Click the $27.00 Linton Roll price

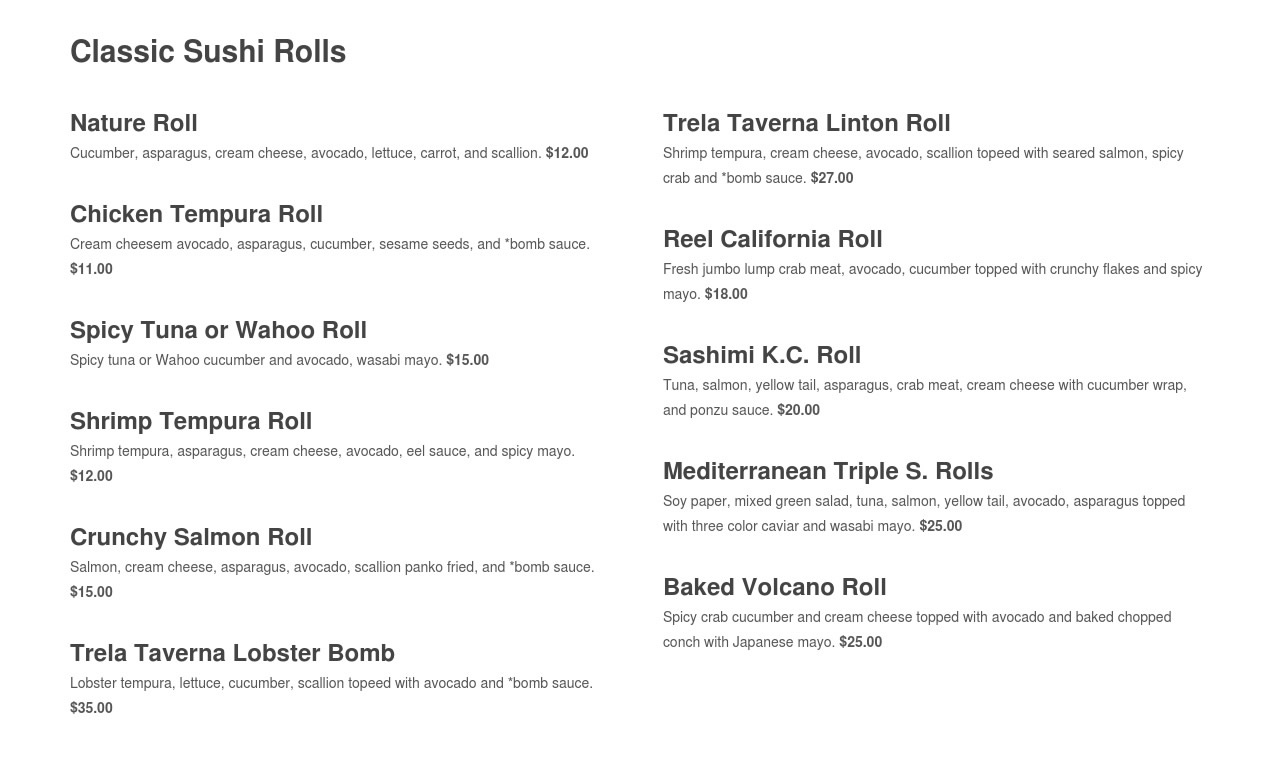coord(832,178)
